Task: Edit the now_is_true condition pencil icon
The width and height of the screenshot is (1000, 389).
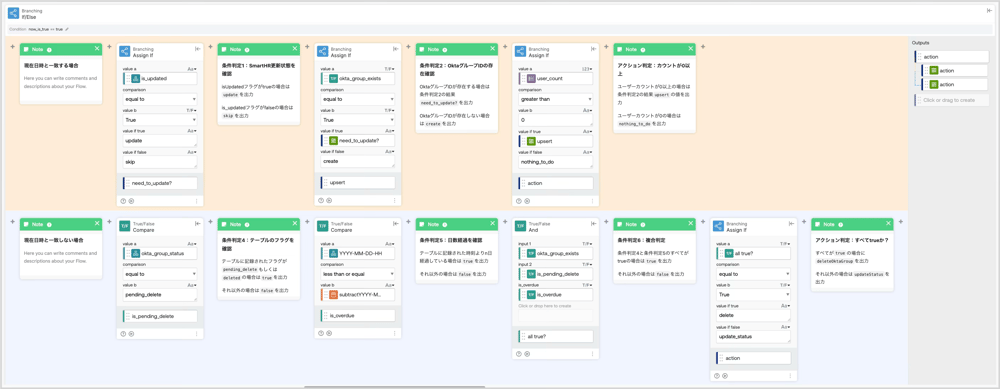Action: 67,29
